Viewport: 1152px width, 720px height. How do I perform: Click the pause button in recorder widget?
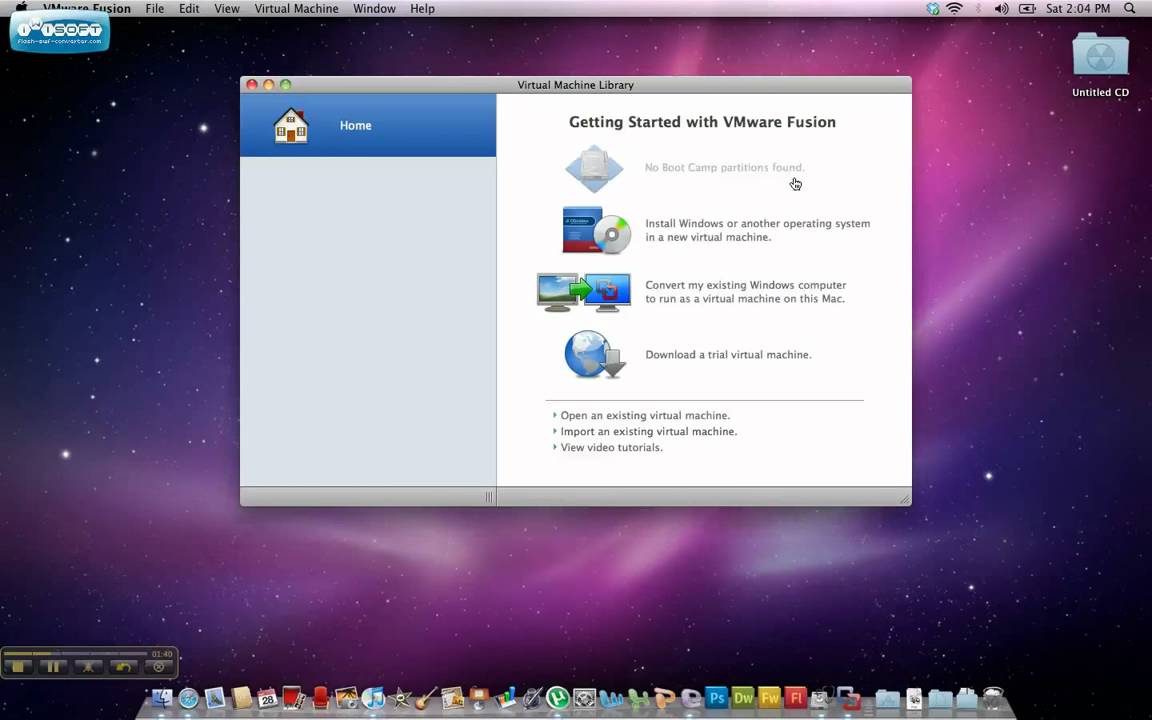pos(53,666)
